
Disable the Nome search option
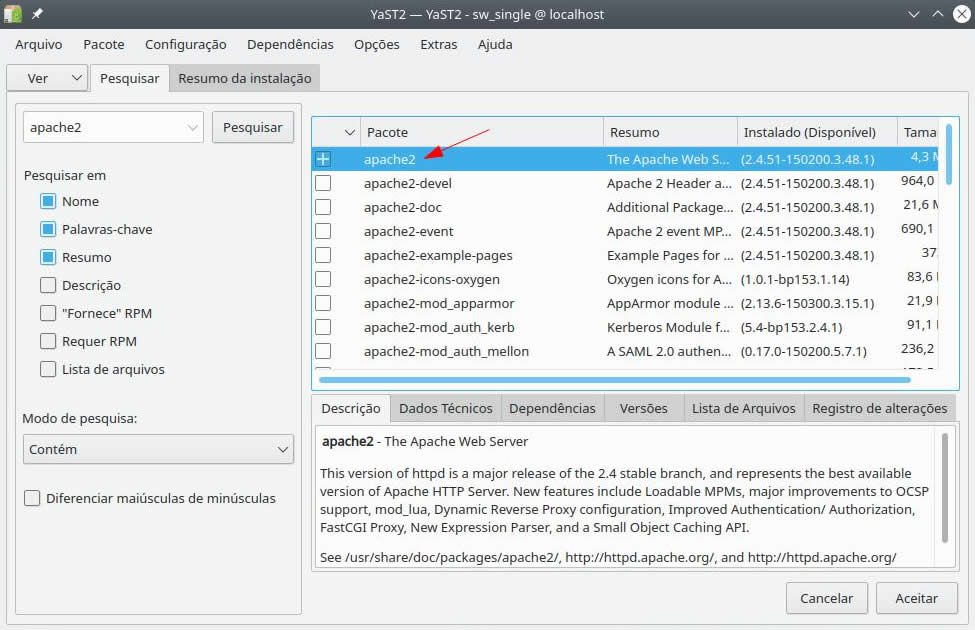pos(48,201)
